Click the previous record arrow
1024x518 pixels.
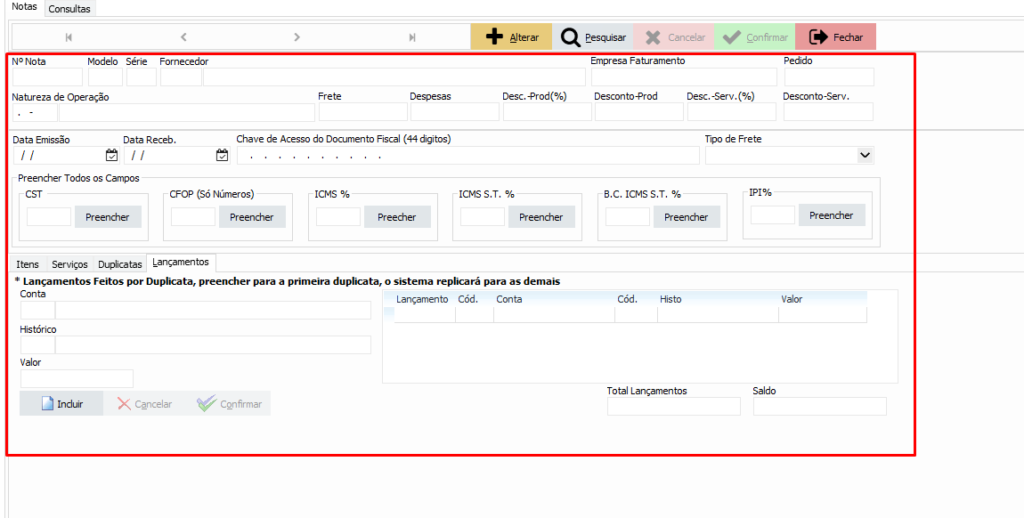tap(183, 37)
